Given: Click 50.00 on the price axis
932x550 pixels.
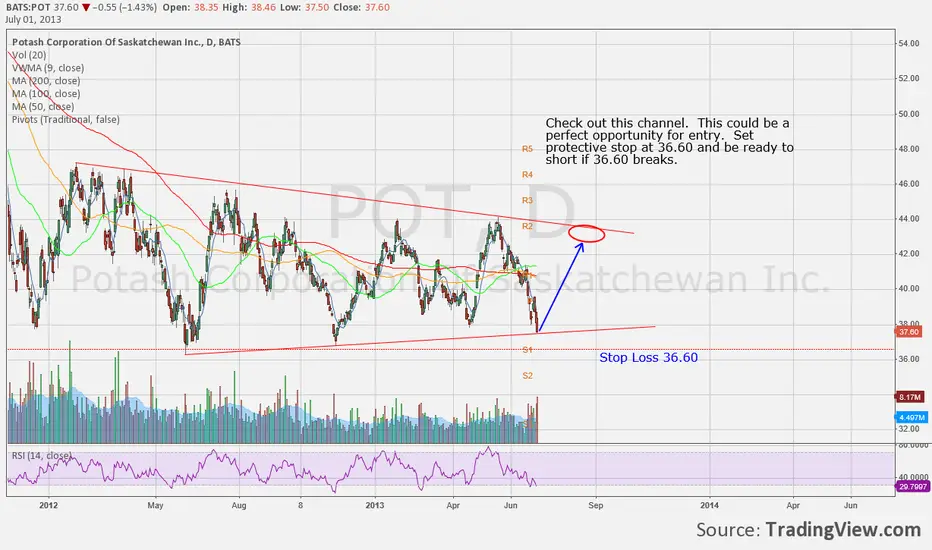Looking at the screenshot, I should click(x=909, y=114).
